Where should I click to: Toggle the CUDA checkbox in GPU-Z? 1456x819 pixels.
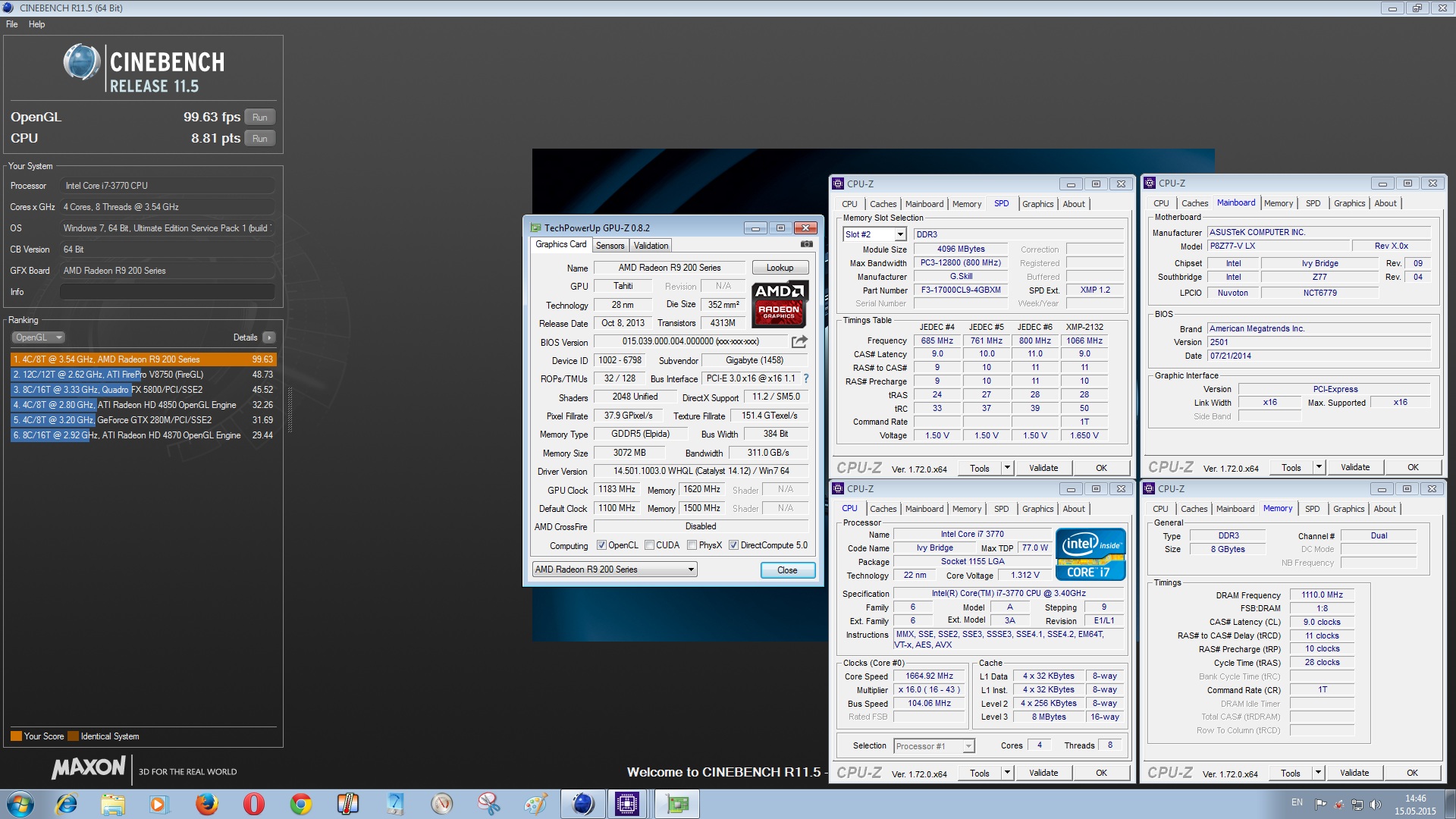tap(649, 545)
